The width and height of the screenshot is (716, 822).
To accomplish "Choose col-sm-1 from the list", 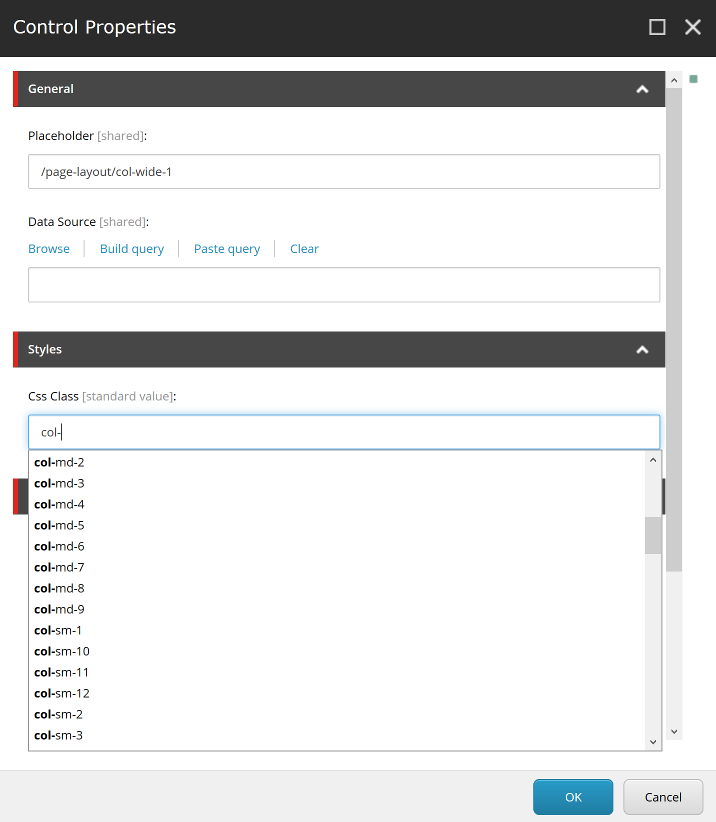I will 337,630.
